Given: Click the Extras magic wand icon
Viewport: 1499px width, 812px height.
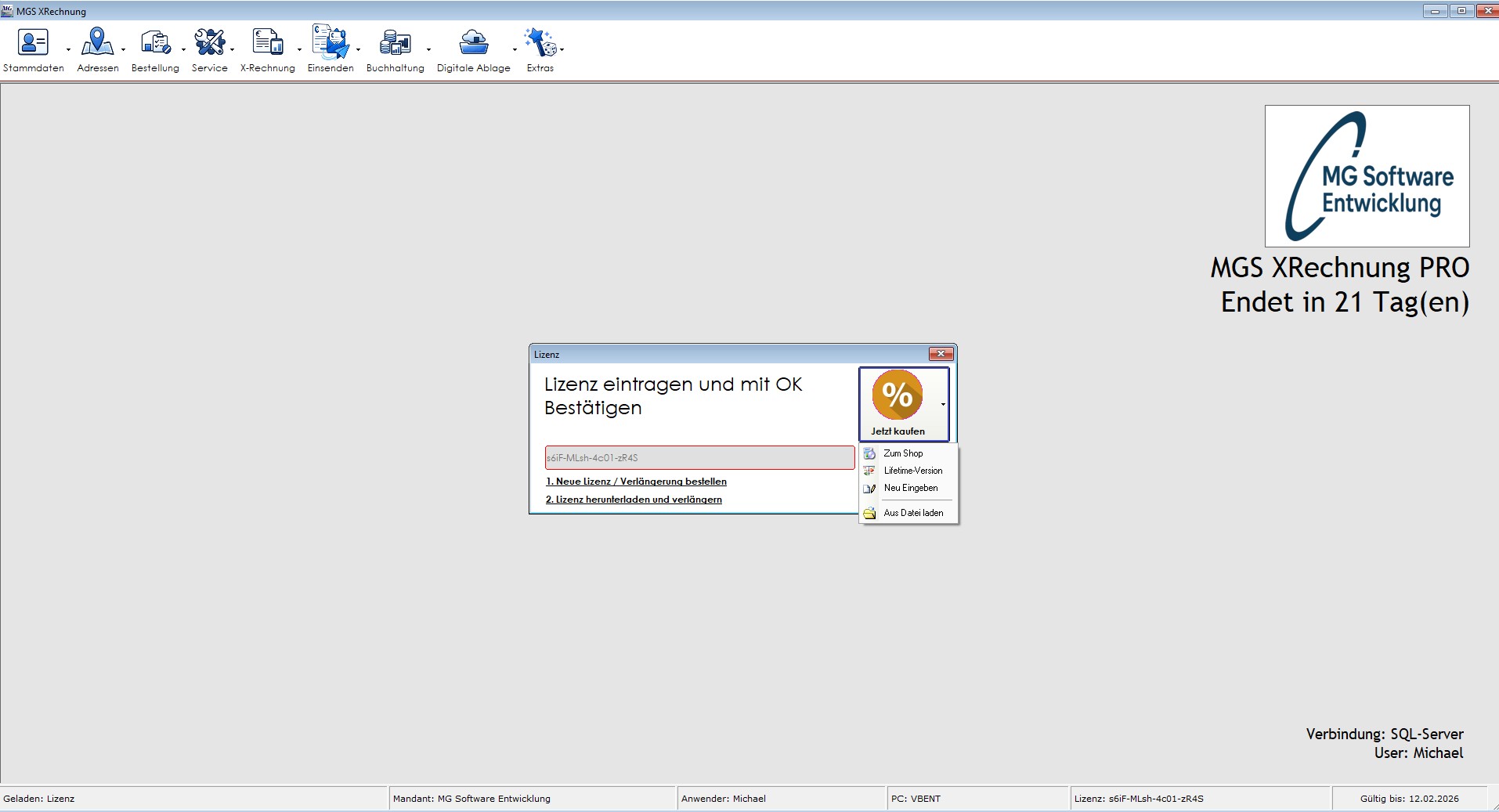Looking at the screenshot, I should click(540, 43).
